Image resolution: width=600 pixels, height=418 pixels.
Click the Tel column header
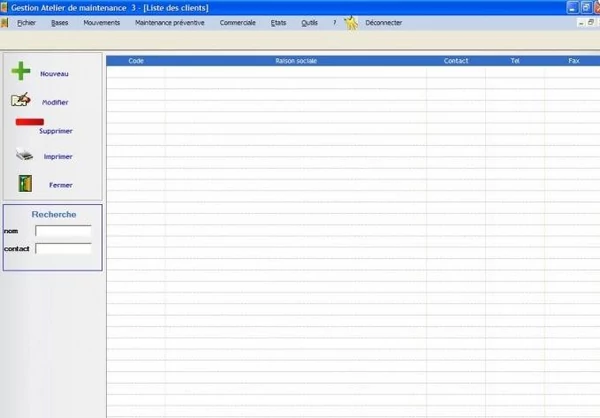pyautogui.click(x=515, y=61)
